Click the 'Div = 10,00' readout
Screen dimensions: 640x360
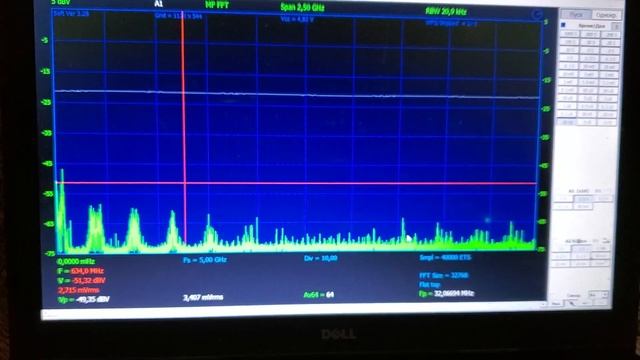320,258
